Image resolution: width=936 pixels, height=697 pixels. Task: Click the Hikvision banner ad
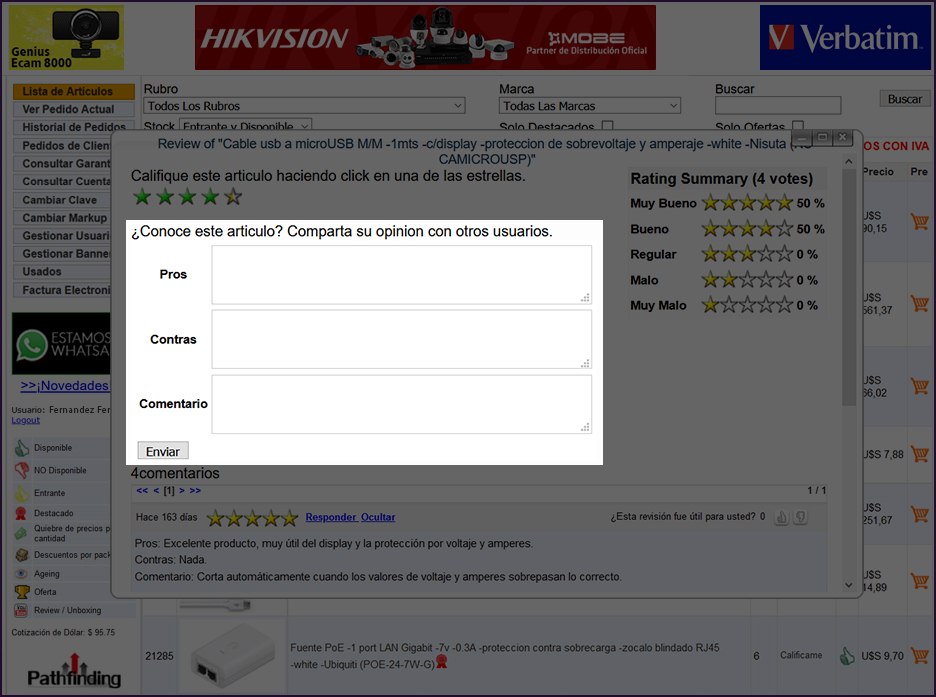click(425, 38)
